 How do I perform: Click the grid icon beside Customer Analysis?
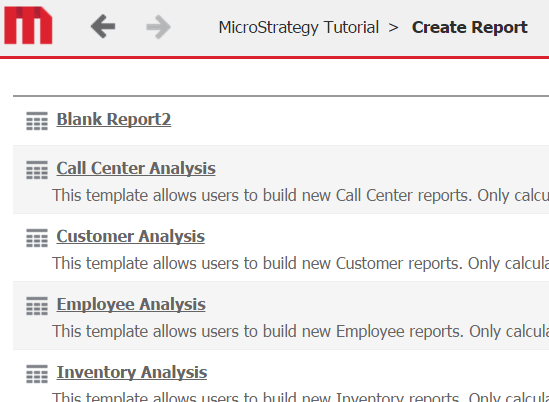pos(37,238)
